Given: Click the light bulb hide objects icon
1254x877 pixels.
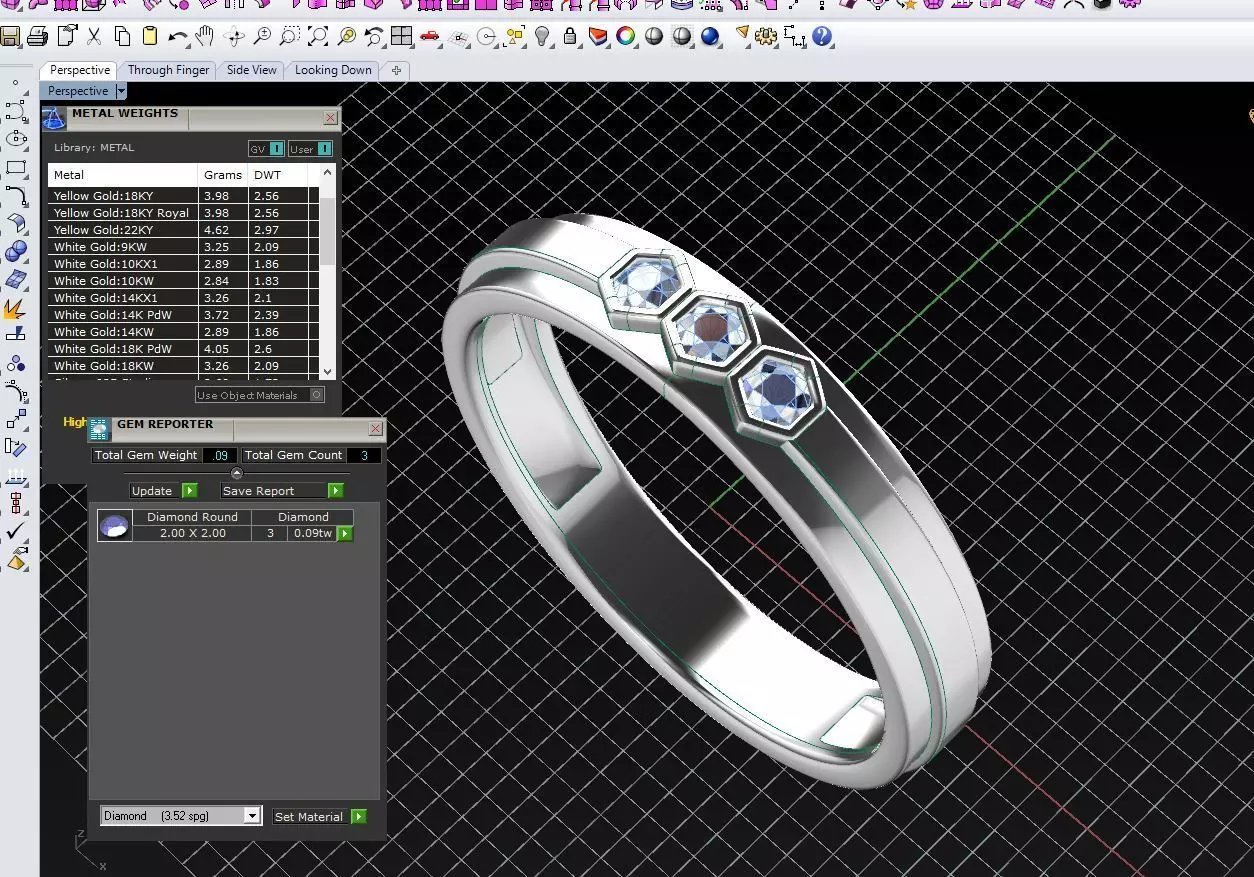Looking at the screenshot, I should [x=542, y=37].
